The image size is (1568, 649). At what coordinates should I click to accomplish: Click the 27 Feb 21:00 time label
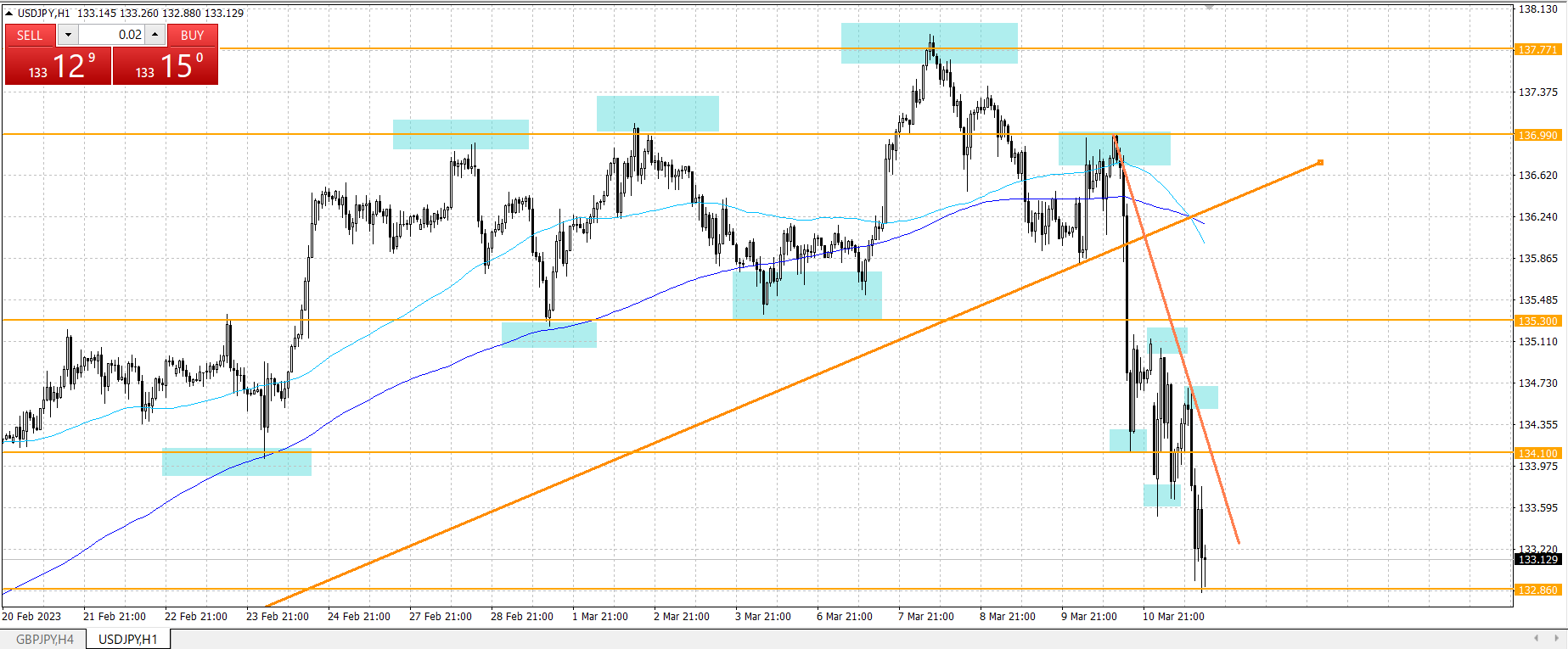click(x=441, y=617)
